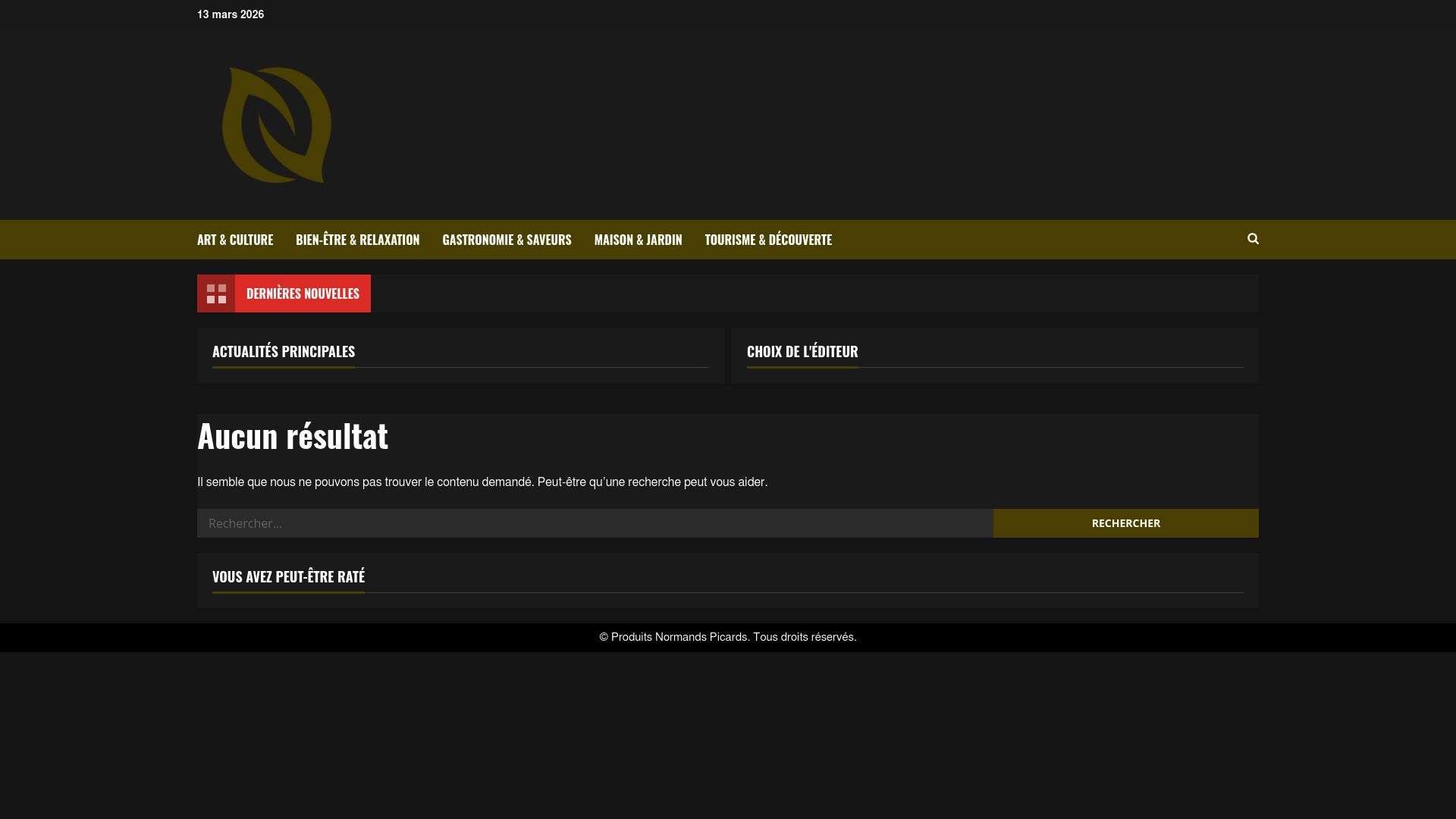
Task: Click the Rechercher search button
Action: pos(1126,523)
